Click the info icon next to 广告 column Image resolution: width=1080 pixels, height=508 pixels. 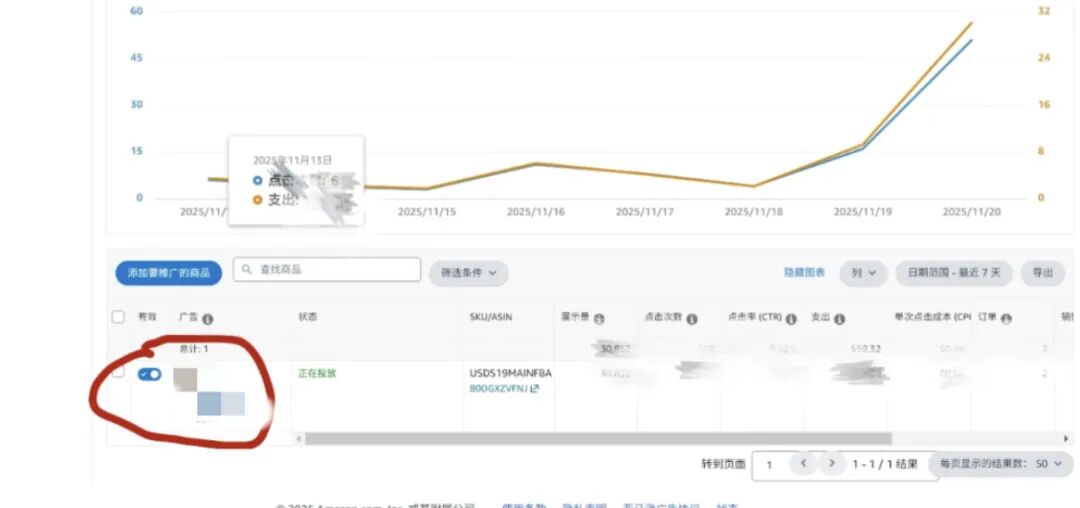[x=208, y=319]
